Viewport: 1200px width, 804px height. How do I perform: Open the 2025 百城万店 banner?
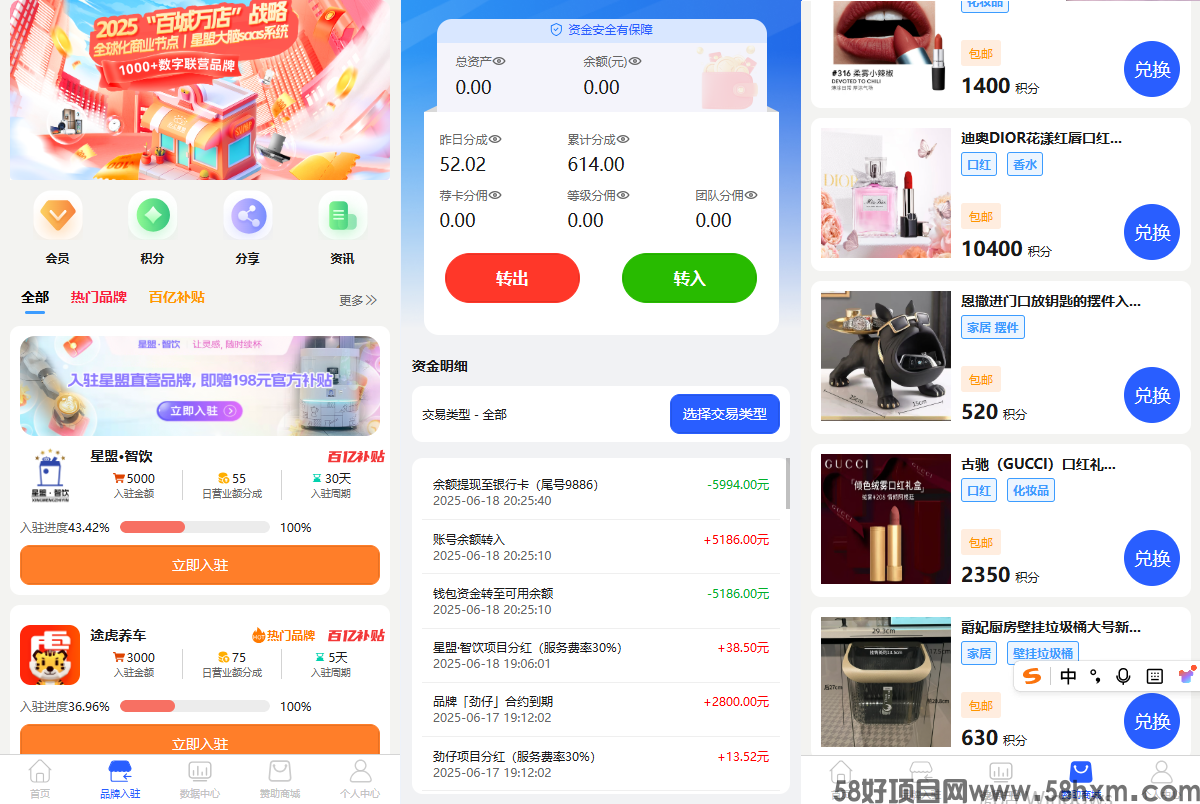(x=200, y=90)
